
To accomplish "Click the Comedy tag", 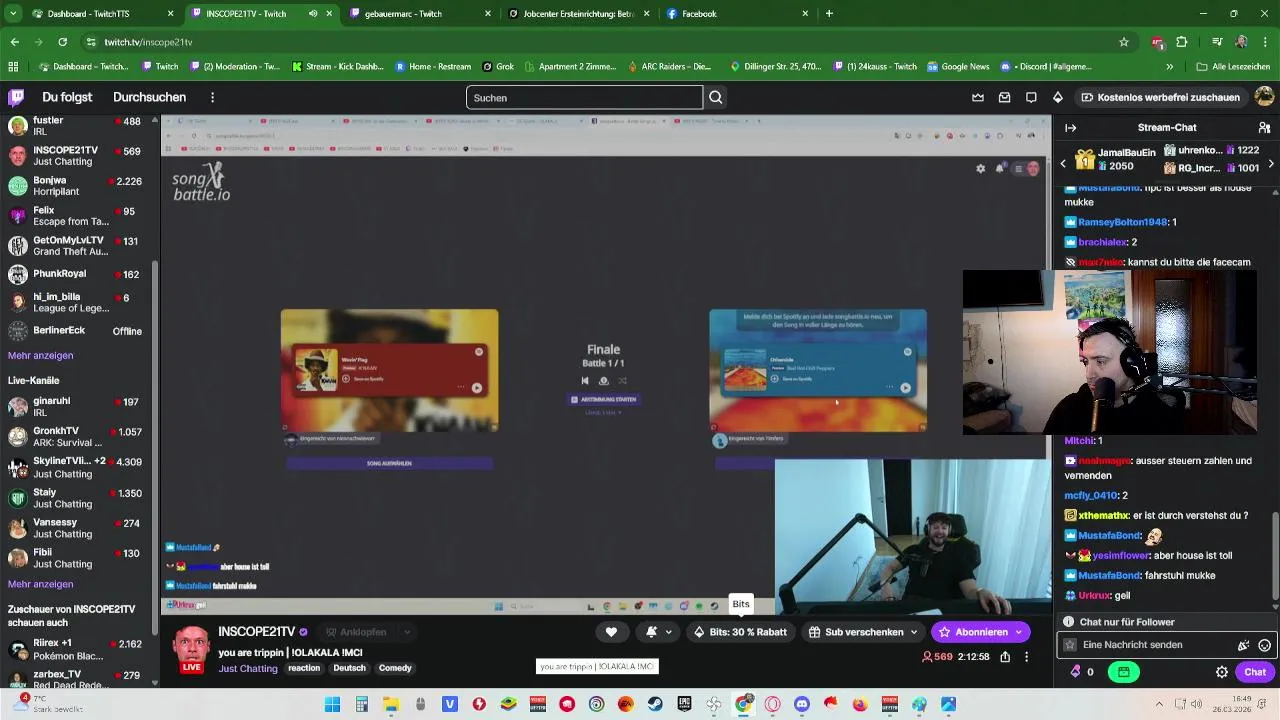I will click(395, 668).
